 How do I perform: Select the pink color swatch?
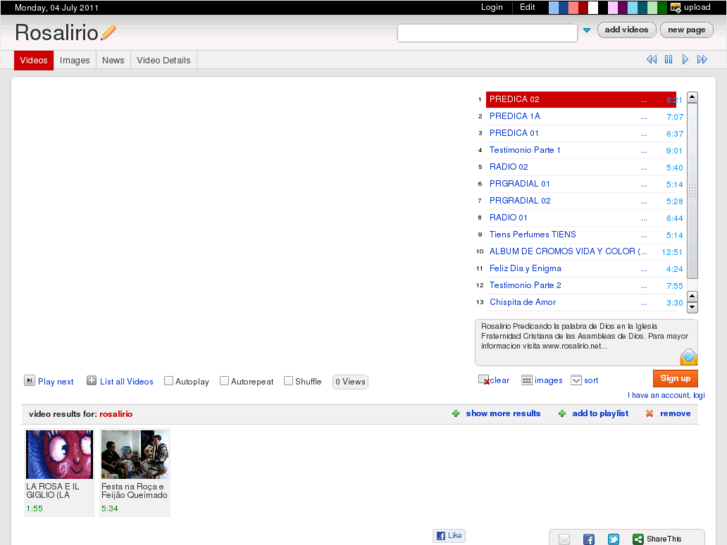click(613, 7)
